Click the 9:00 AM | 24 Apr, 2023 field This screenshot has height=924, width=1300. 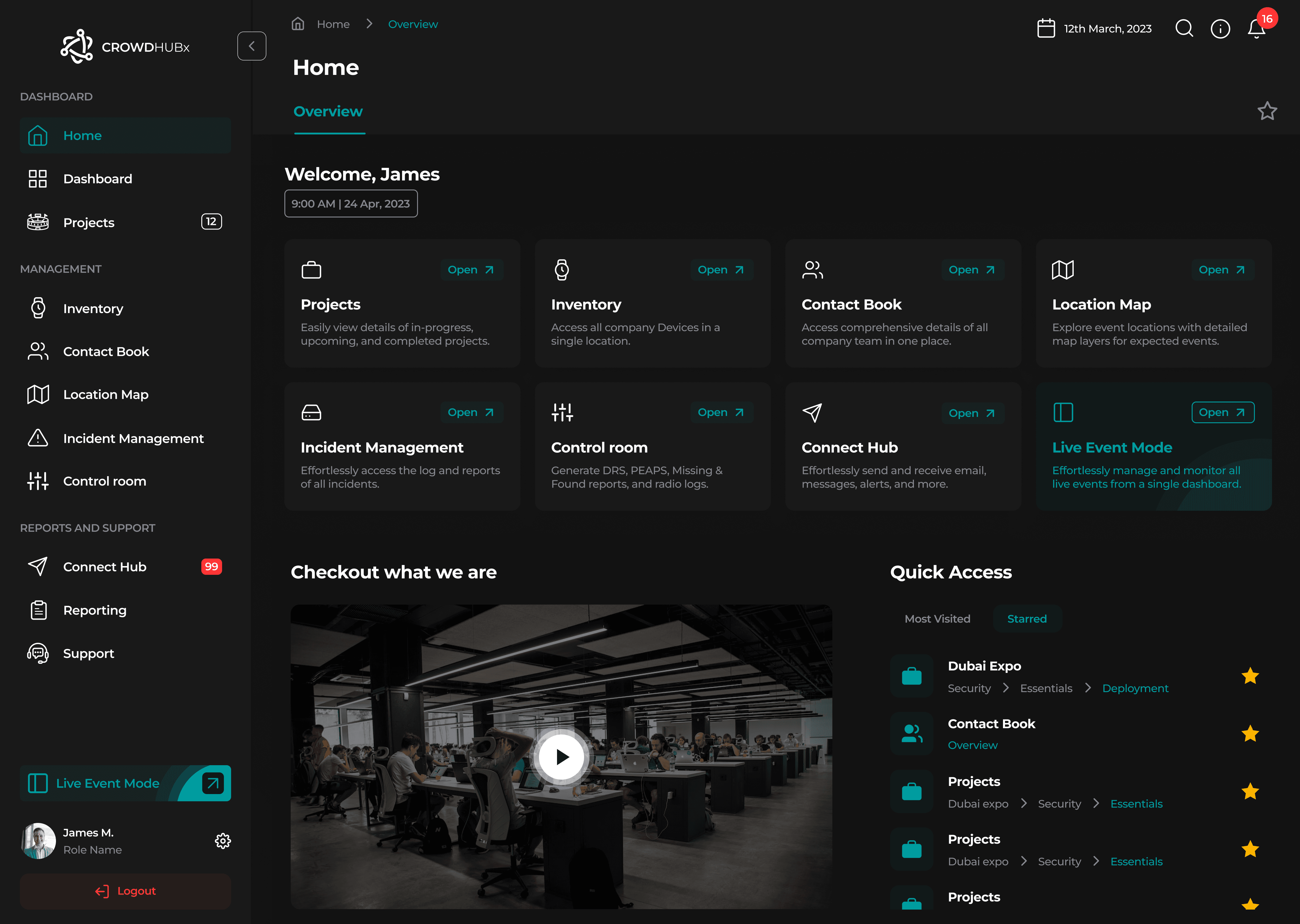pos(351,204)
